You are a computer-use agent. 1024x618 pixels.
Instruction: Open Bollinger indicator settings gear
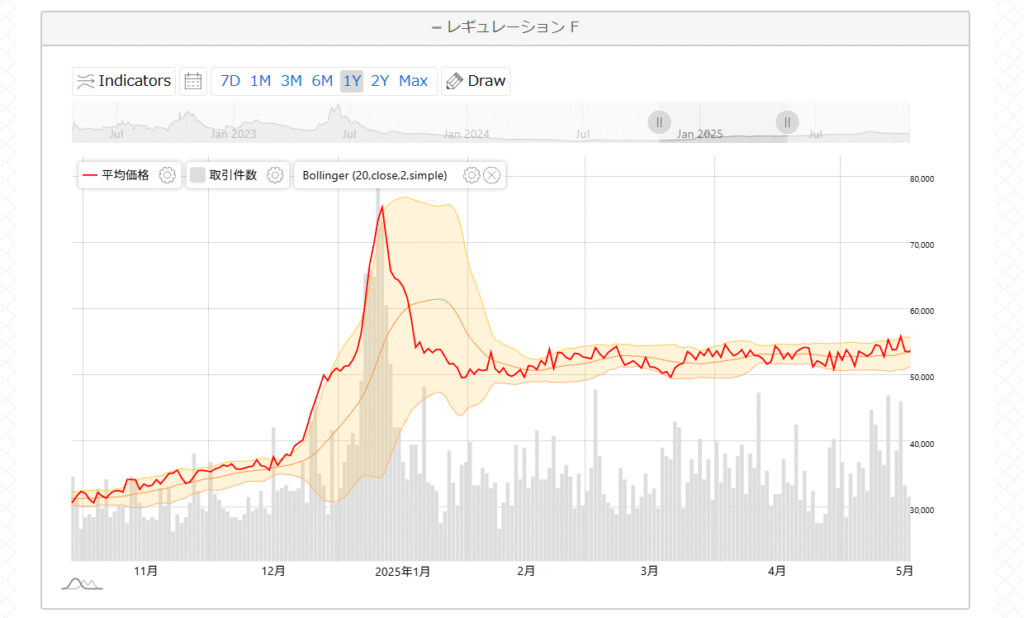coord(472,175)
